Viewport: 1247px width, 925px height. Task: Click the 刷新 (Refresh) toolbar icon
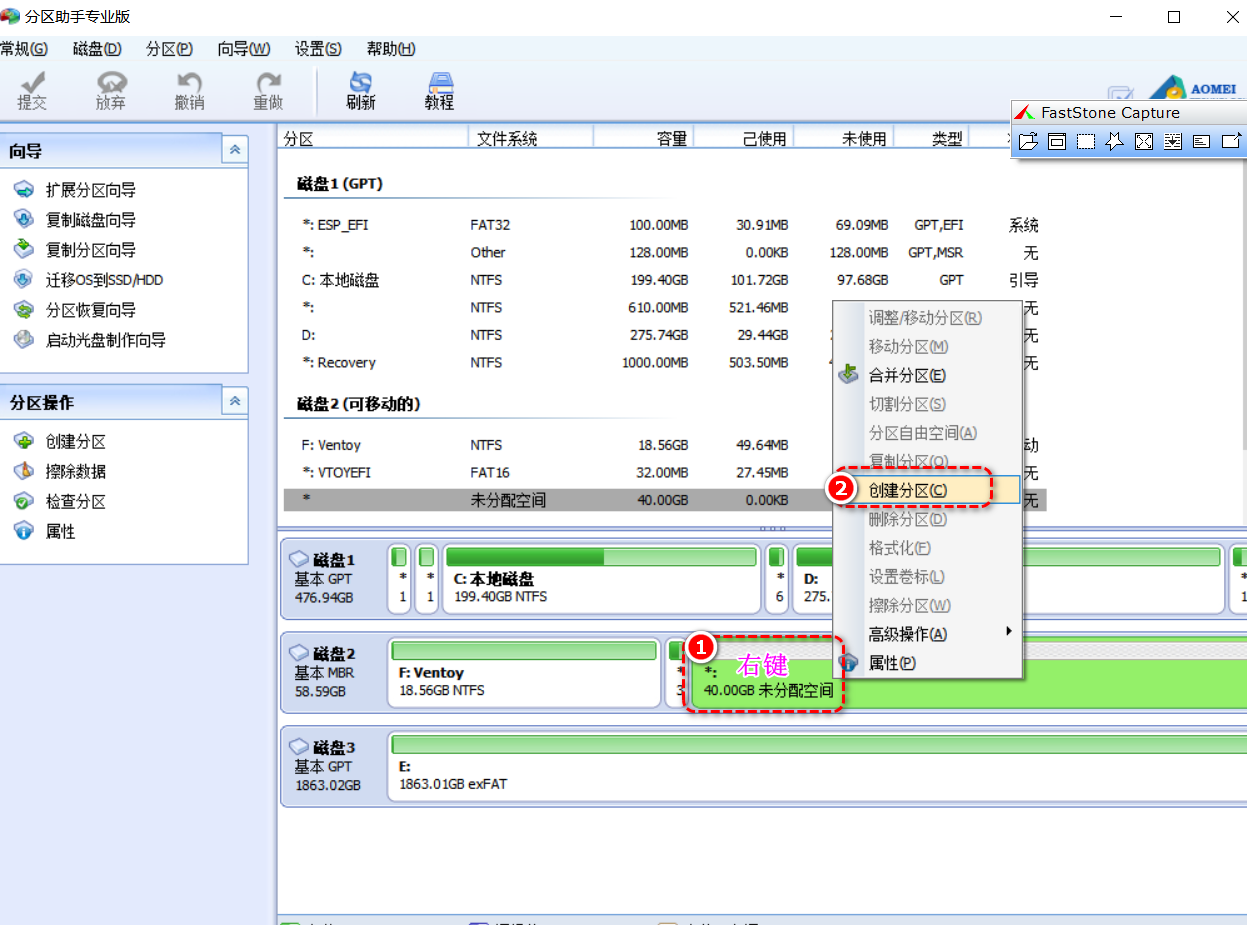pyautogui.click(x=361, y=91)
